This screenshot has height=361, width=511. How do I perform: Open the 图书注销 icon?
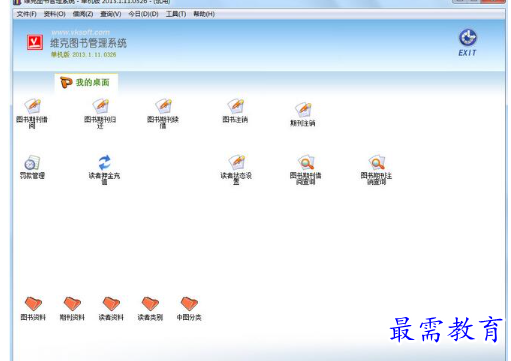click(x=235, y=111)
